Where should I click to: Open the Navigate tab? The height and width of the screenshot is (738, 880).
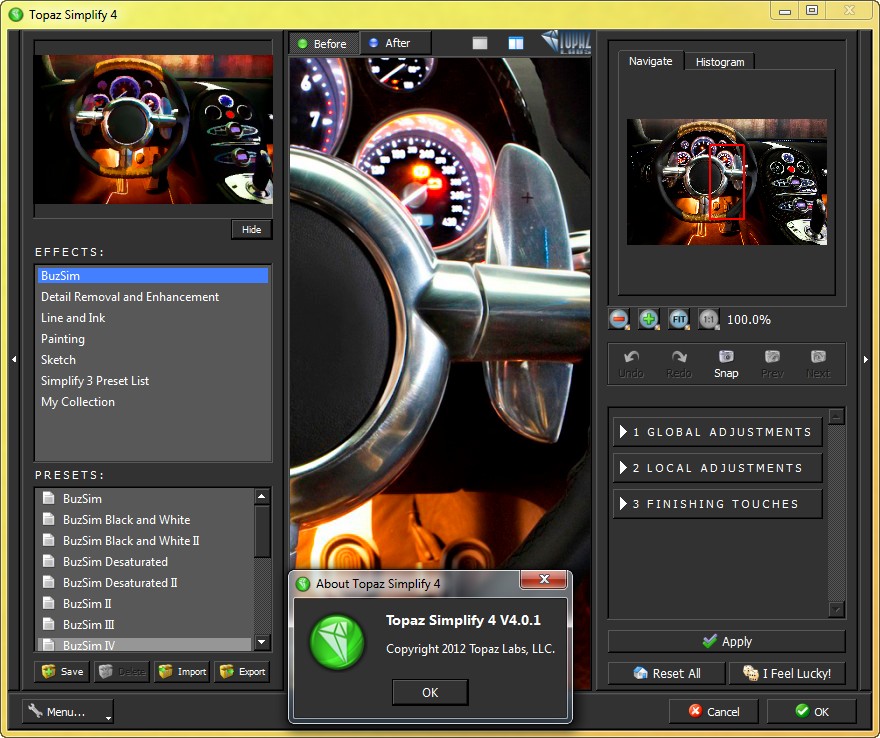[x=650, y=61]
